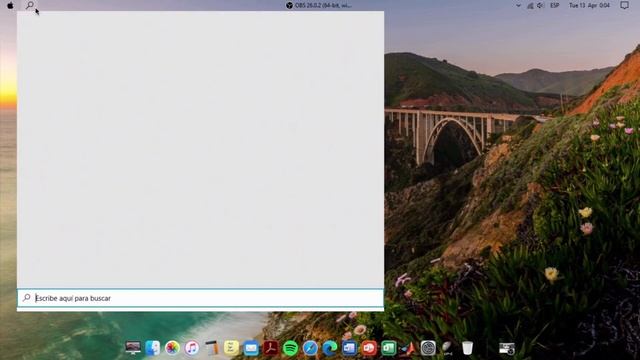Focus the 'Escribe aquí para buscar' search field
Screen dimensions: 640x360
(x=200, y=298)
